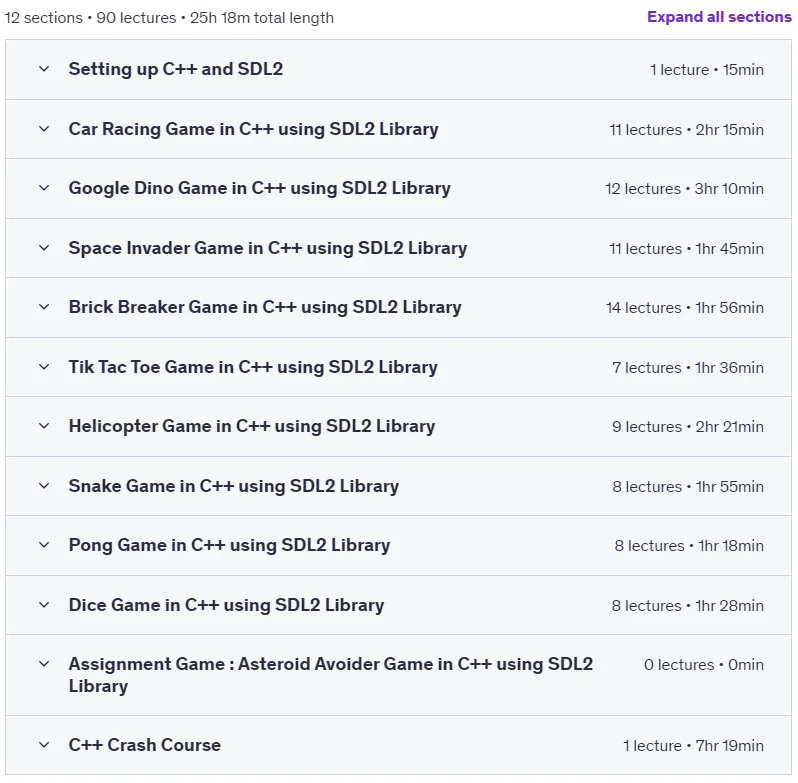Viewport: 798px width, 783px height.
Task: Click chevron beside Brick Breaker Game
Action: point(44,307)
